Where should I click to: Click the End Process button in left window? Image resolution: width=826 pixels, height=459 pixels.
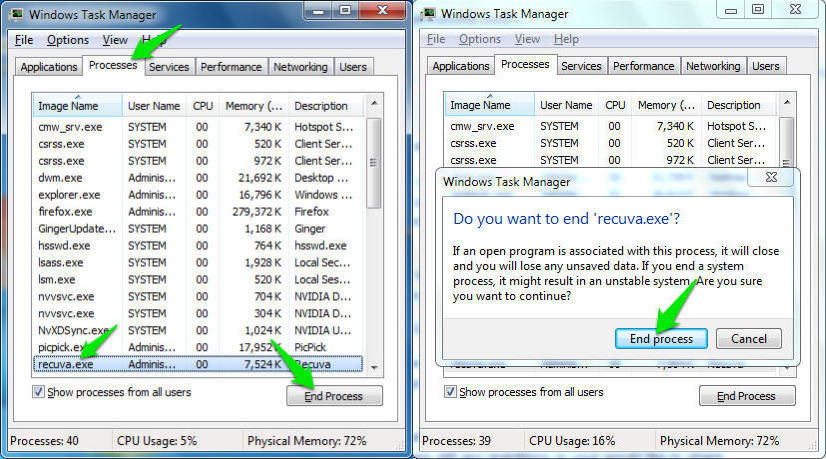334,396
